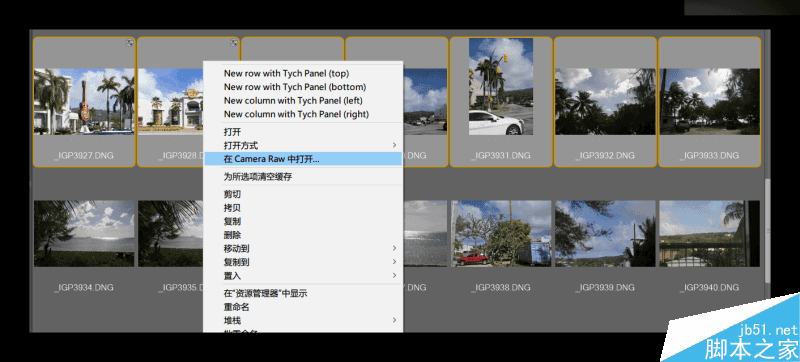Viewport: 800px width, 362px height.
Task: Select 剪切 from context menu
Action: click(x=303, y=194)
